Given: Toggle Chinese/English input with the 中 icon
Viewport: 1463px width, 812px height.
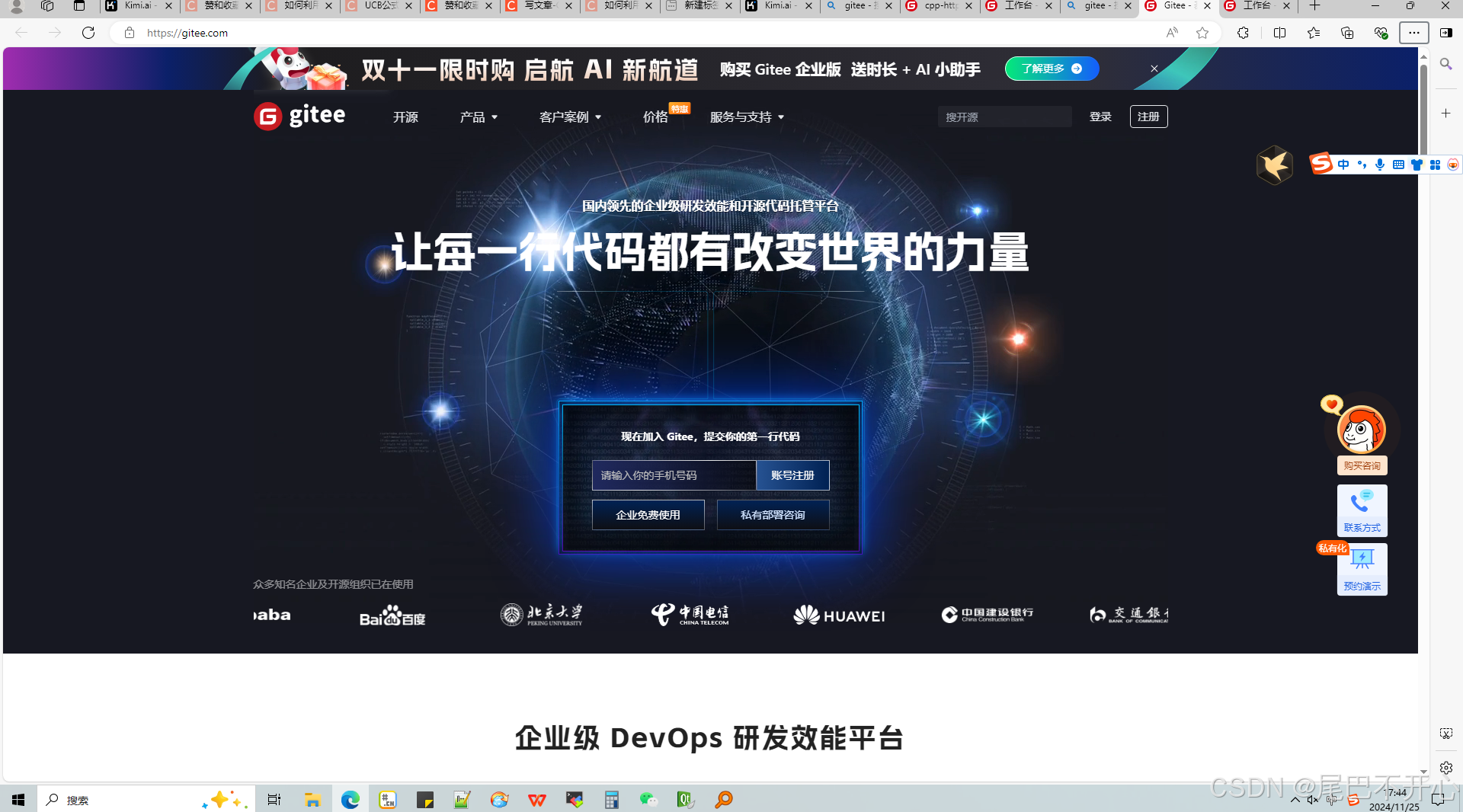Looking at the screenshot, I should point(1343,165).
